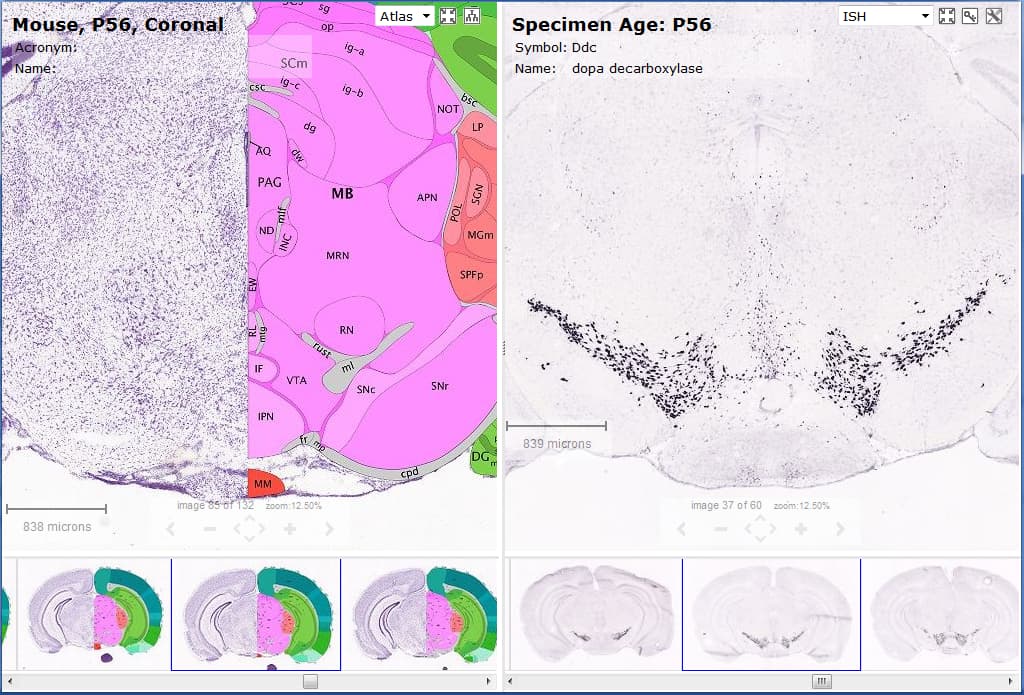Zoom out atlas image with minus
Image resolution: width=1024 pixels, height=695 pixels.
click(210, 528)
